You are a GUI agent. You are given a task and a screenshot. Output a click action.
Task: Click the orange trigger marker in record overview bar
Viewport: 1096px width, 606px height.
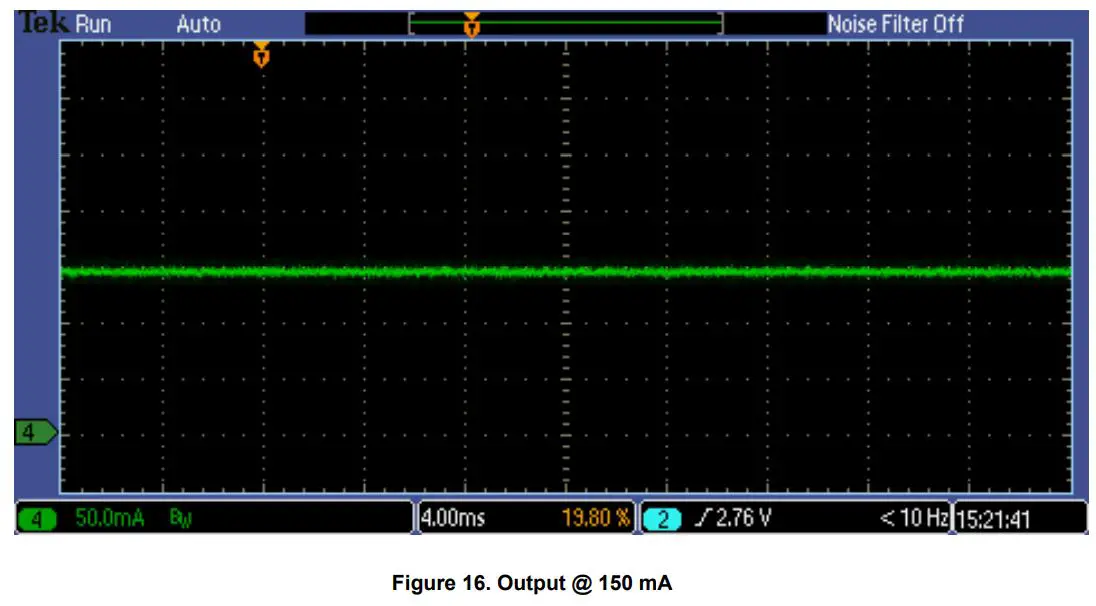coord(472,24)
